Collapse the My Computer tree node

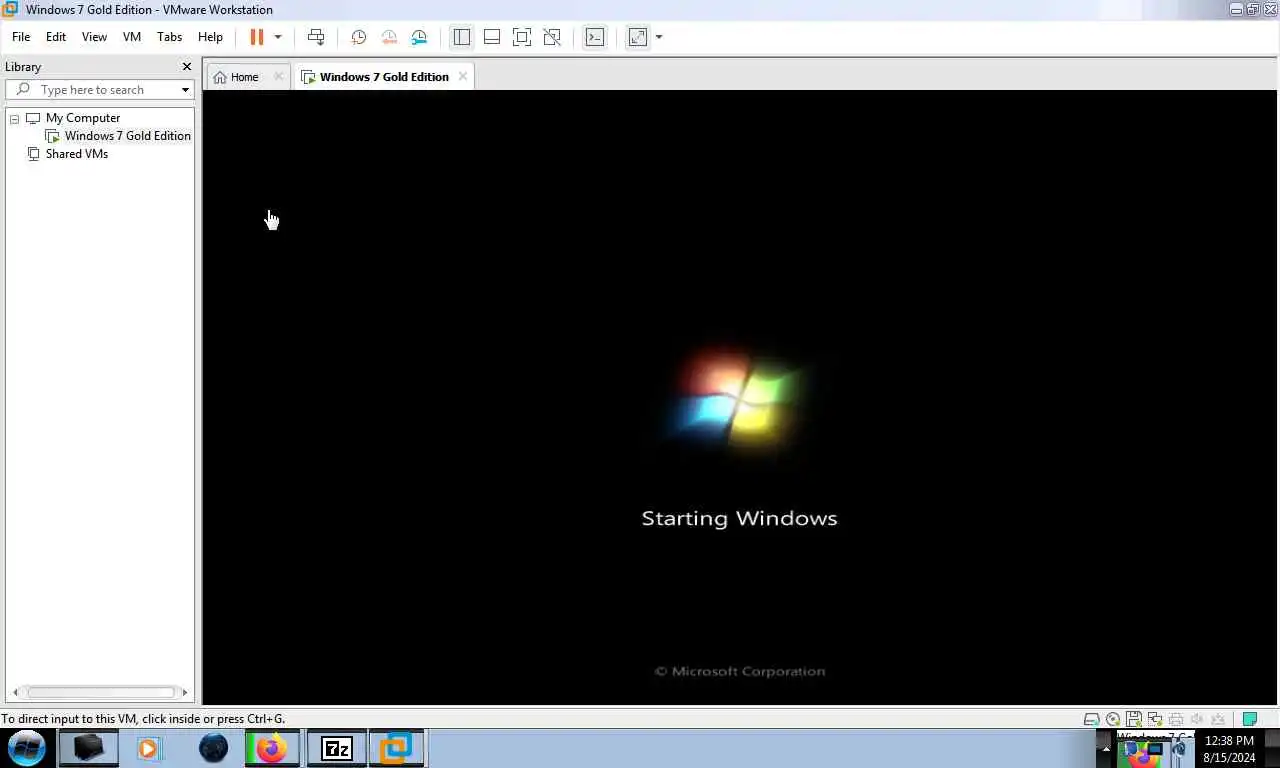[15, 119]
